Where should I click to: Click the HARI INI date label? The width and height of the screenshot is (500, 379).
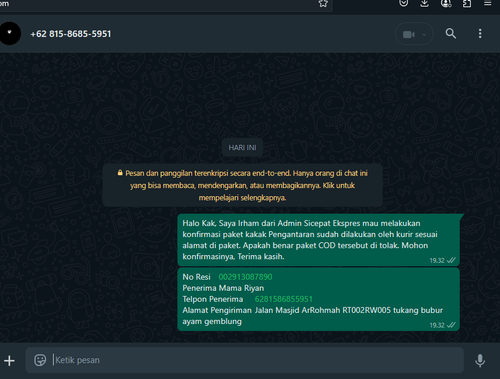242,147
